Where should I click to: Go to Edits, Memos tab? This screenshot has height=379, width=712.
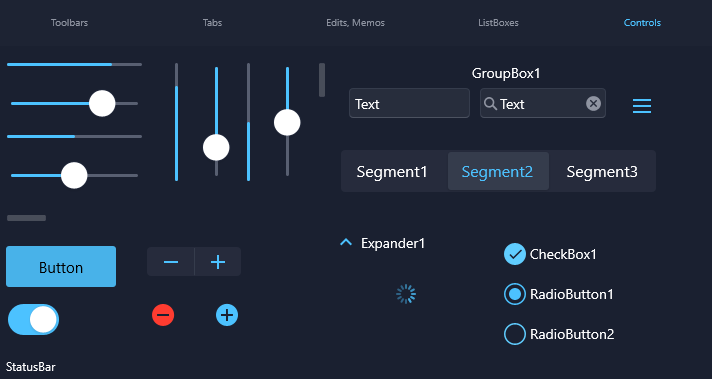(356, 23)
